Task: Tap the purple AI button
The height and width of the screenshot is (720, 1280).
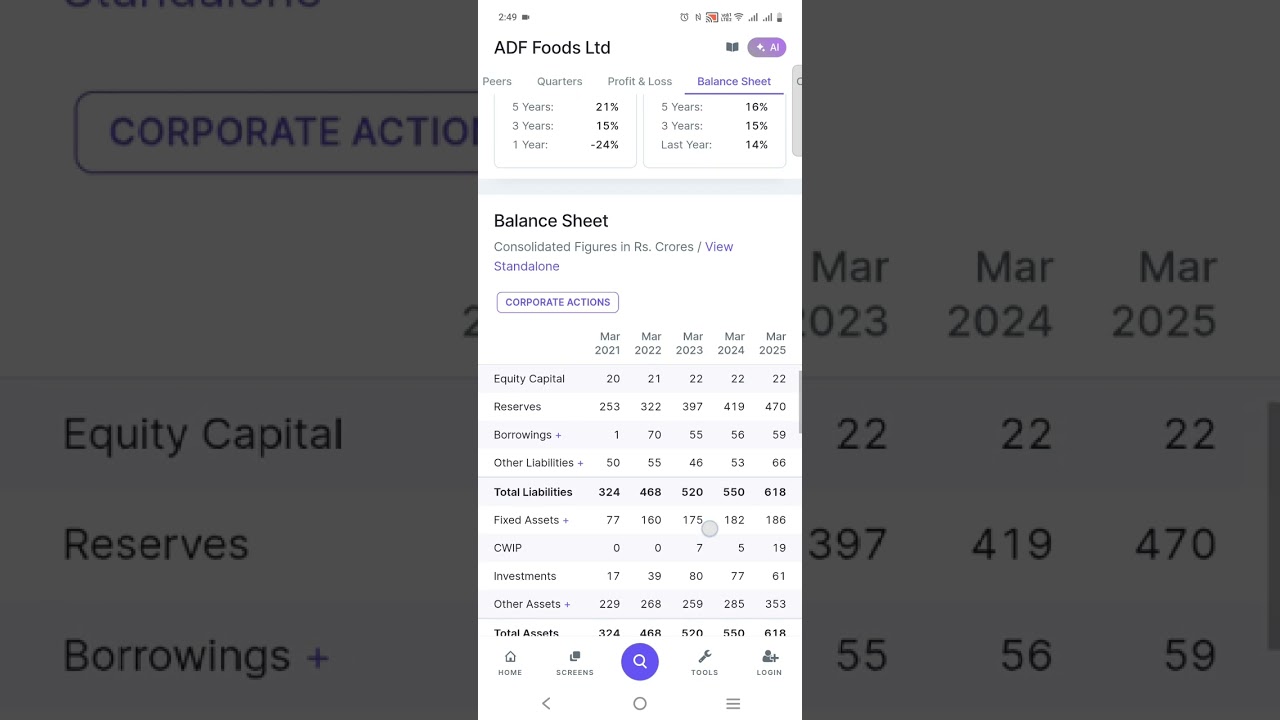Action: (767, 47)
